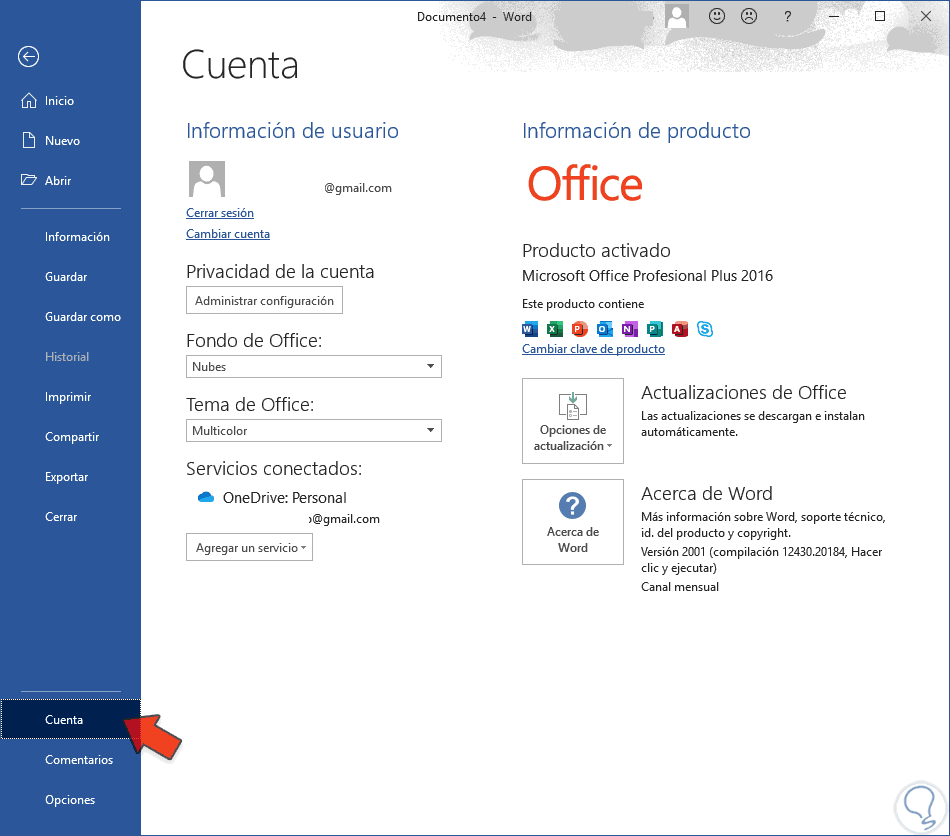
Task: Open Help question mark in title bar
Action: pos(788,16)
